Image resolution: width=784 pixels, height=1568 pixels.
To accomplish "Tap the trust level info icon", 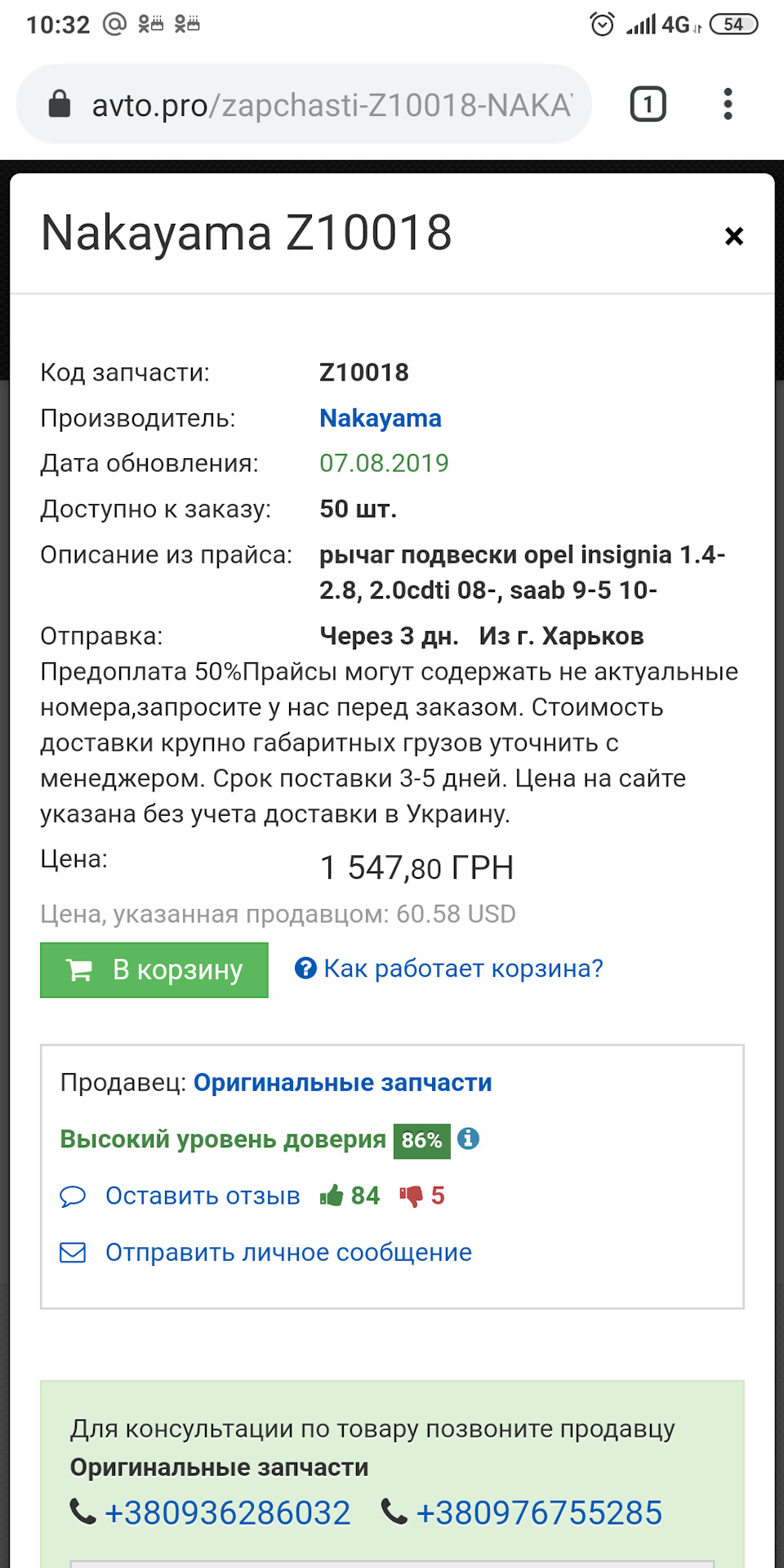I will pyautogui.click(x=468, y=1138).
